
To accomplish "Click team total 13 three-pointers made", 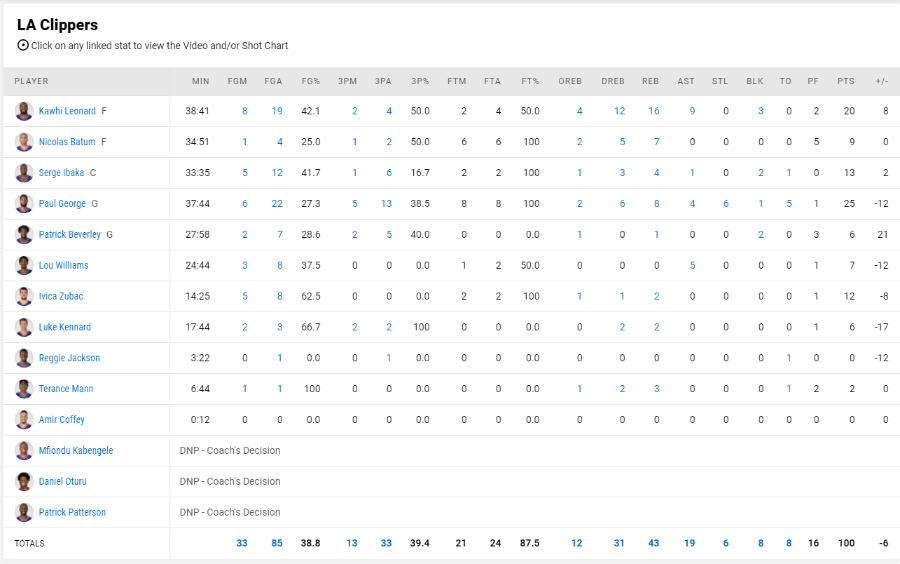I will coord(352,543).
